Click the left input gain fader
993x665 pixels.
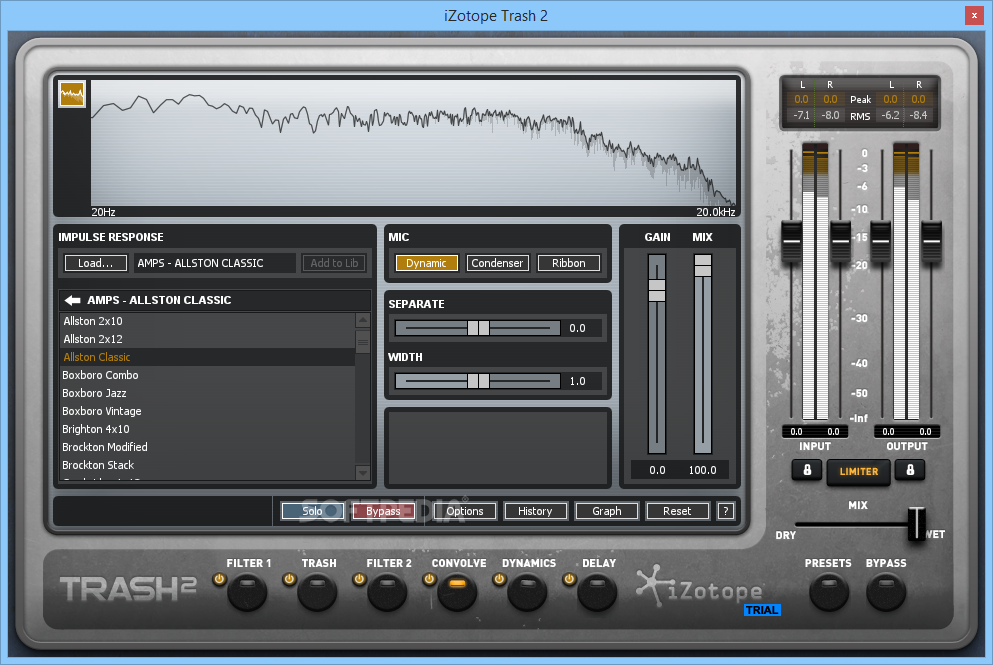pyautogui.click(x=792, y=241)
